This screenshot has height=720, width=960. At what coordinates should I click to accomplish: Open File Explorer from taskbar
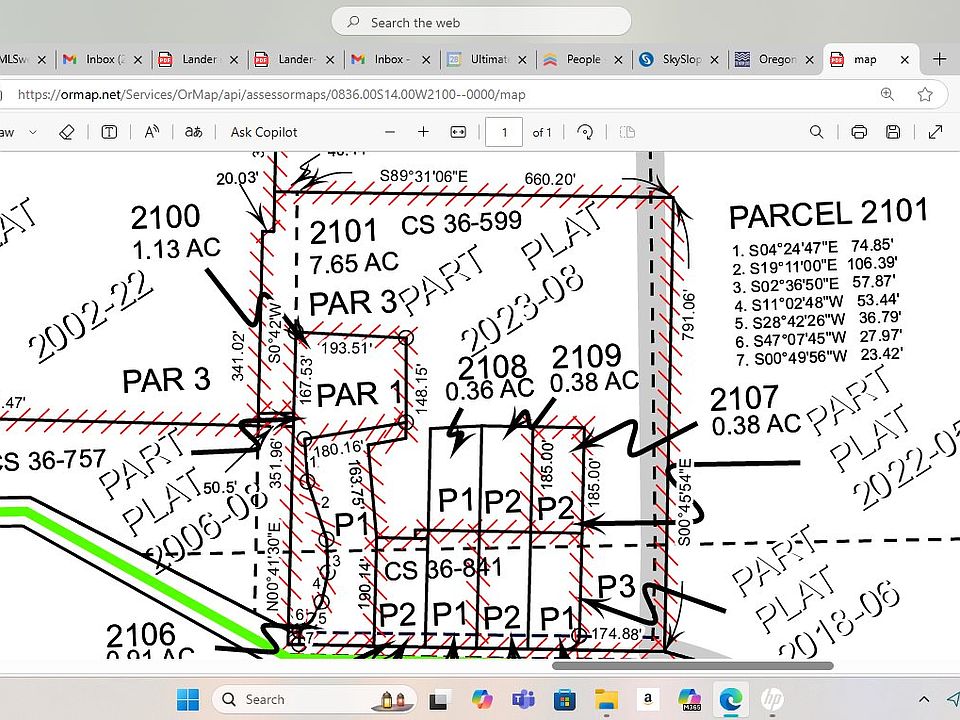[606, 699]
